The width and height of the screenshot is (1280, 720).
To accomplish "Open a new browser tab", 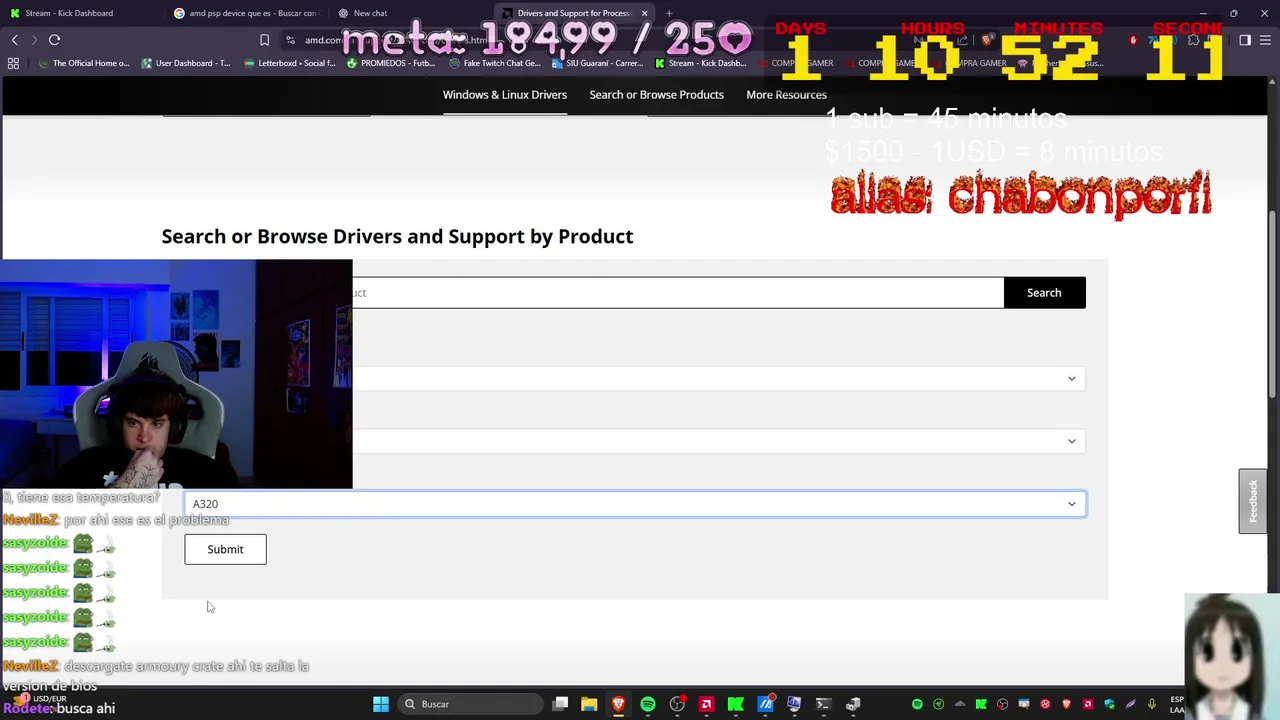I will (669, 13).
